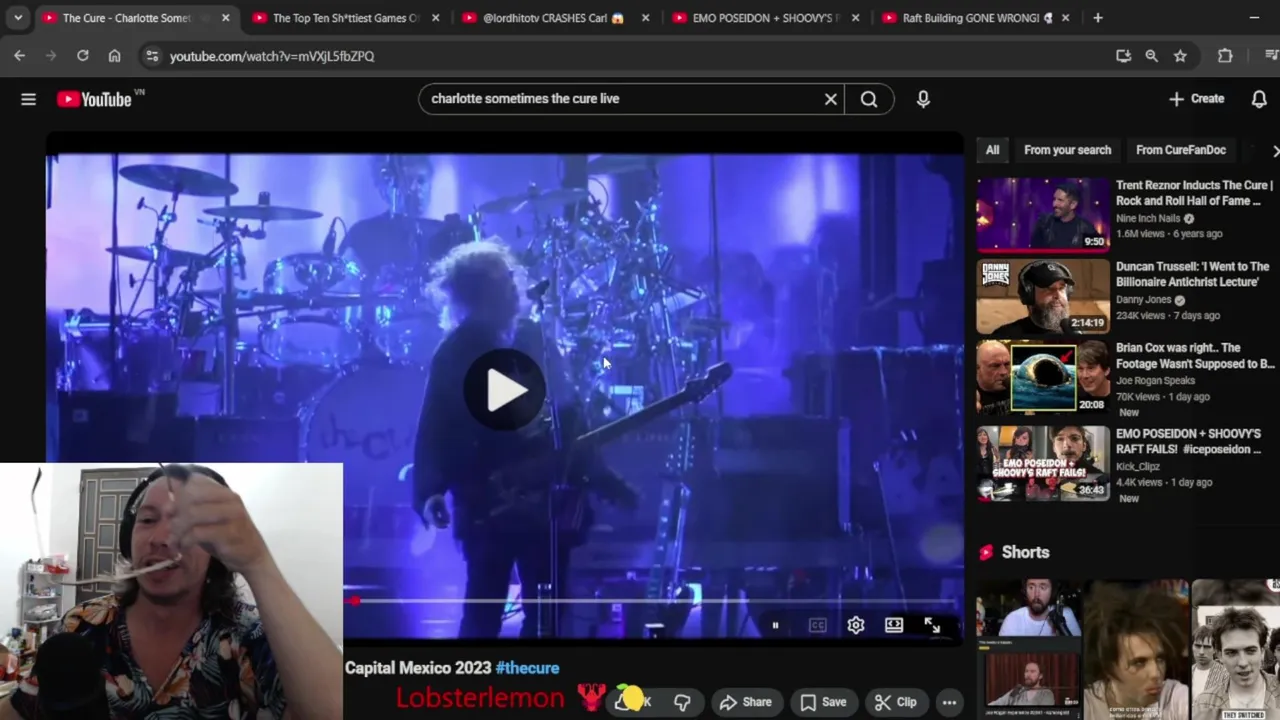Image resolution: width=1280 pixels, height=720 pixels.
Task: Open EMO POSEIDON raft fails video title
Action: tap(1189, 441)
